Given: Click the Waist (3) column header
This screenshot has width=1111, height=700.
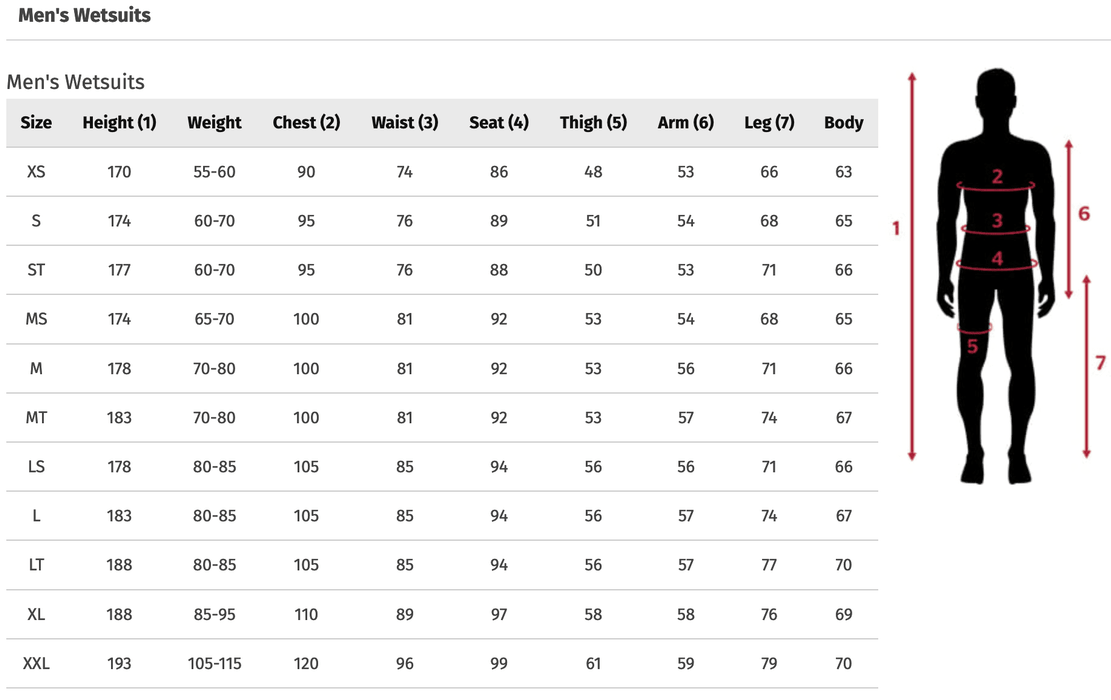Looking at the screenshot, I should (x=404, y=123).
